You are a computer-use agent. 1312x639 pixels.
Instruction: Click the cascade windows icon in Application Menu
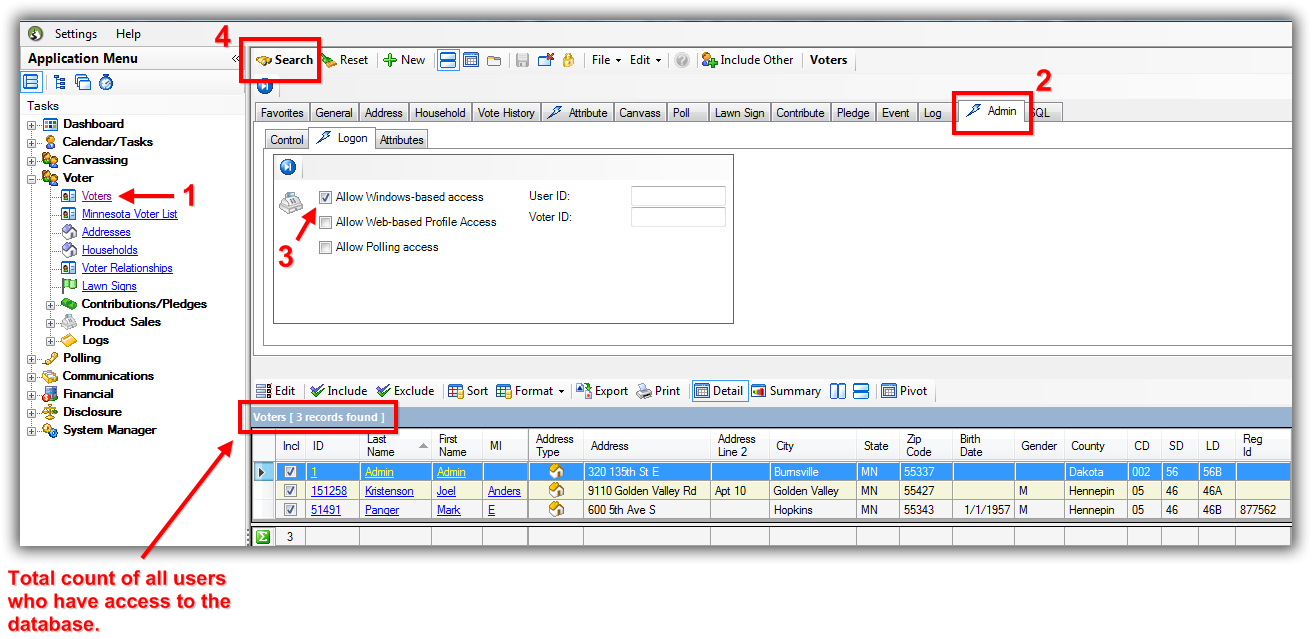coord(83,82)
